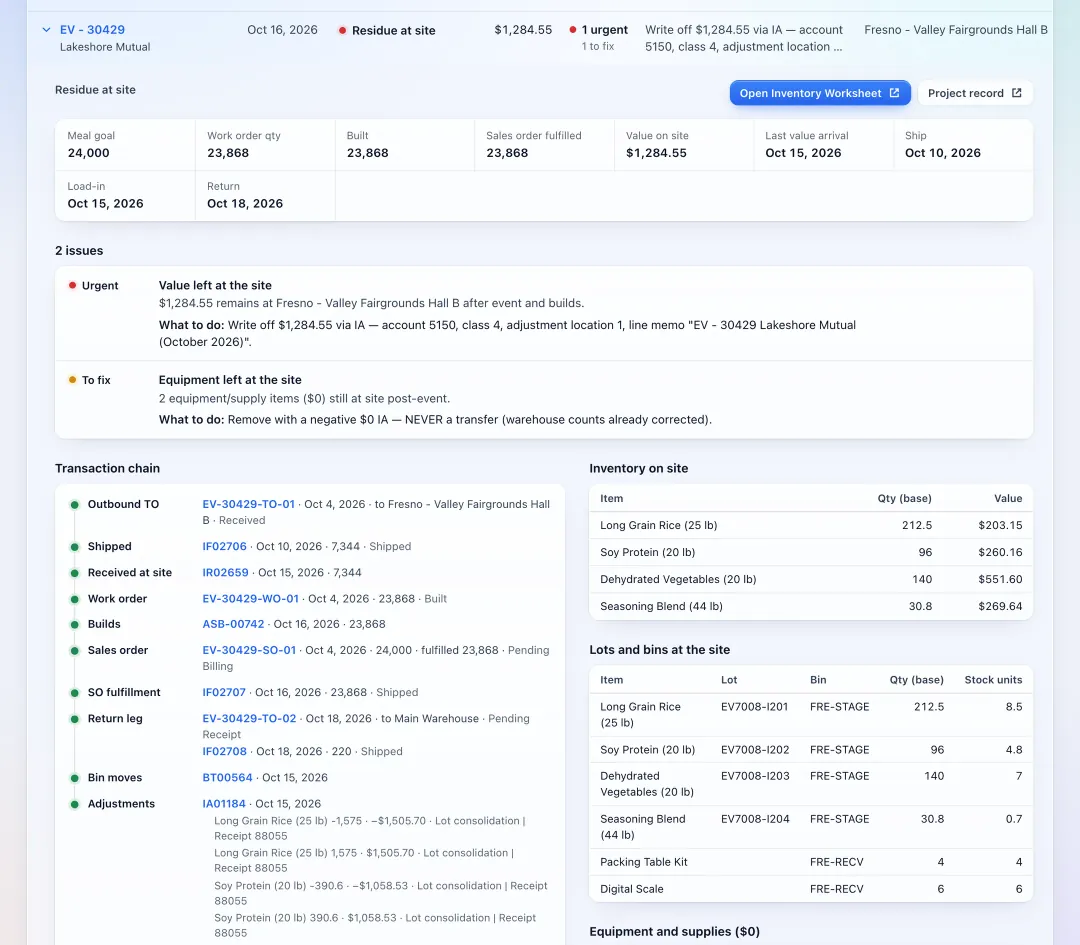Click external-link icon in Open Inventory Worksheet
This screenshot has height=945, width=1080.
coord(894,93)
